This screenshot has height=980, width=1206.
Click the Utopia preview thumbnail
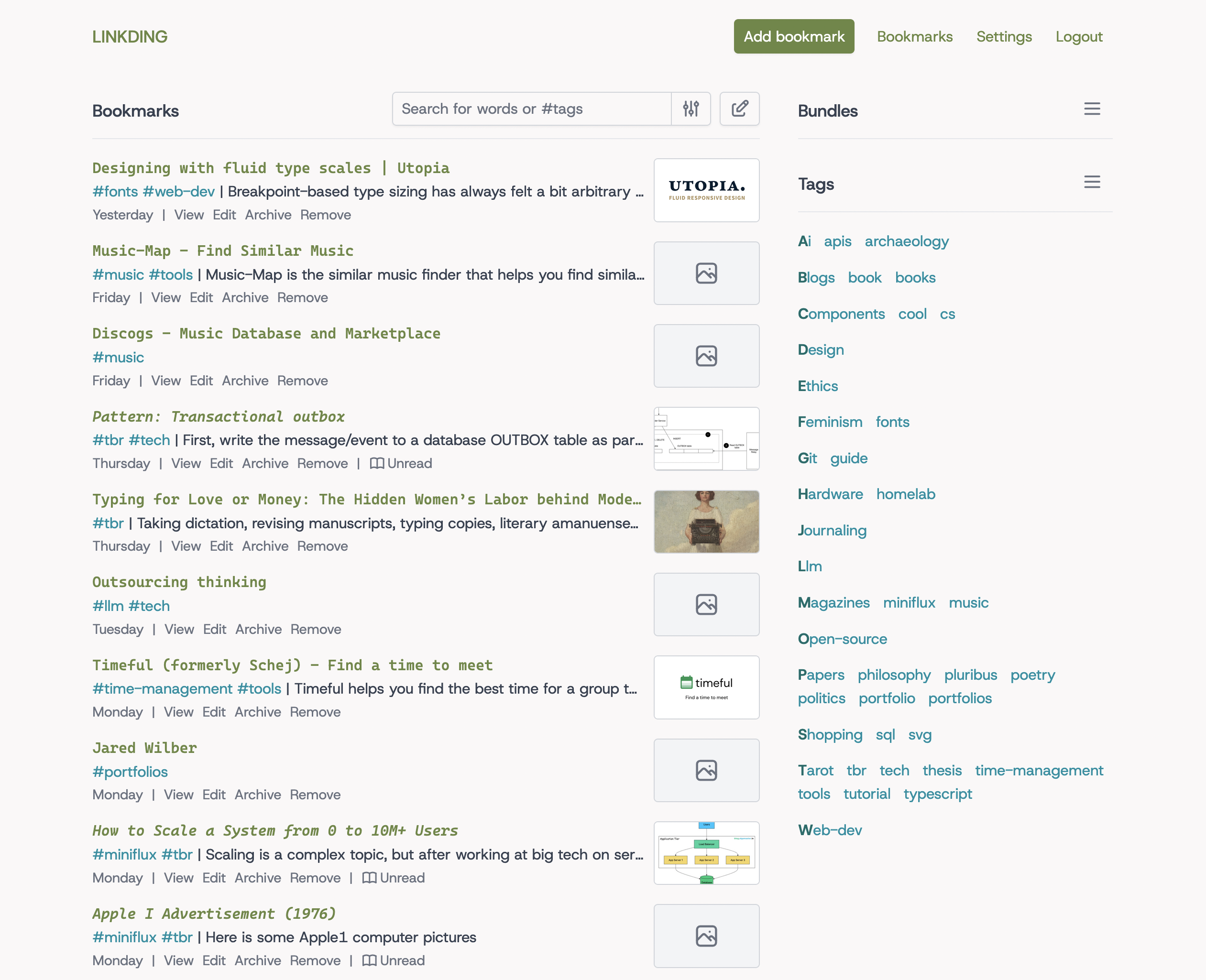[706, 190]
